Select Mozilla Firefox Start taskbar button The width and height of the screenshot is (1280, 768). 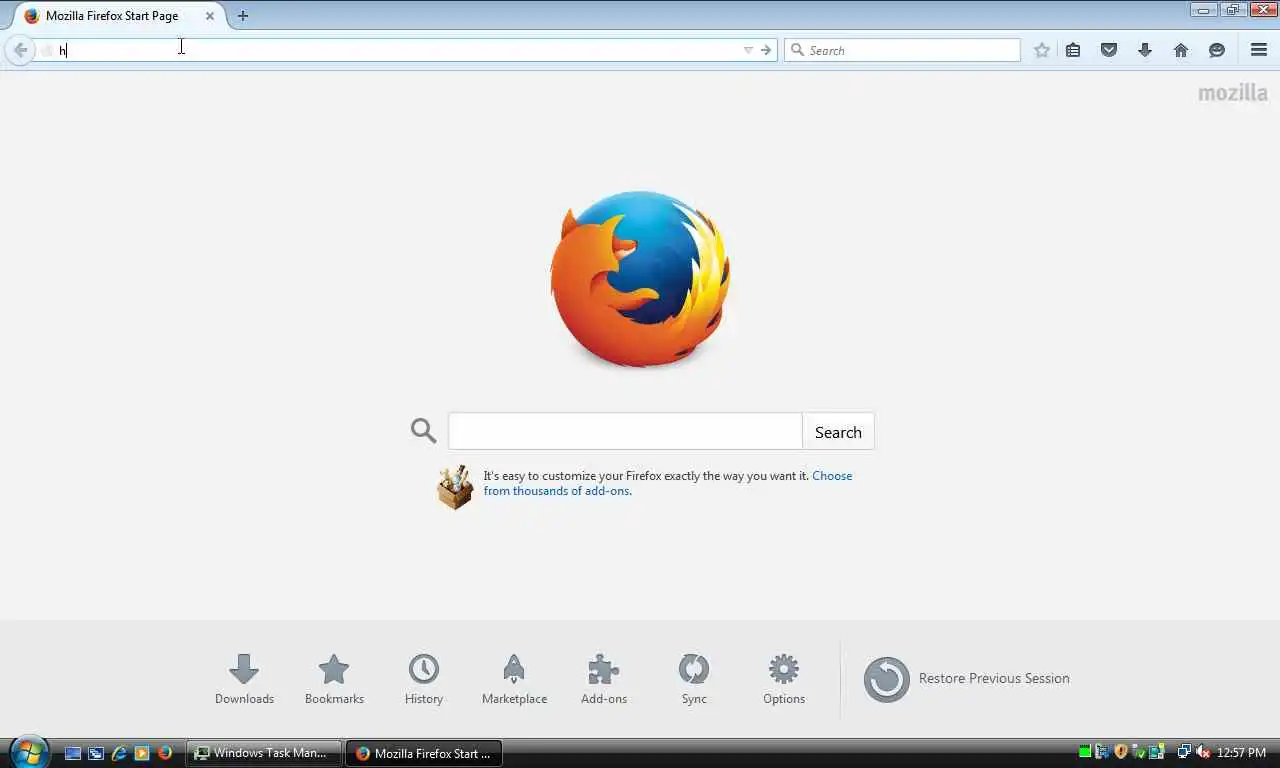click(424, 753)
